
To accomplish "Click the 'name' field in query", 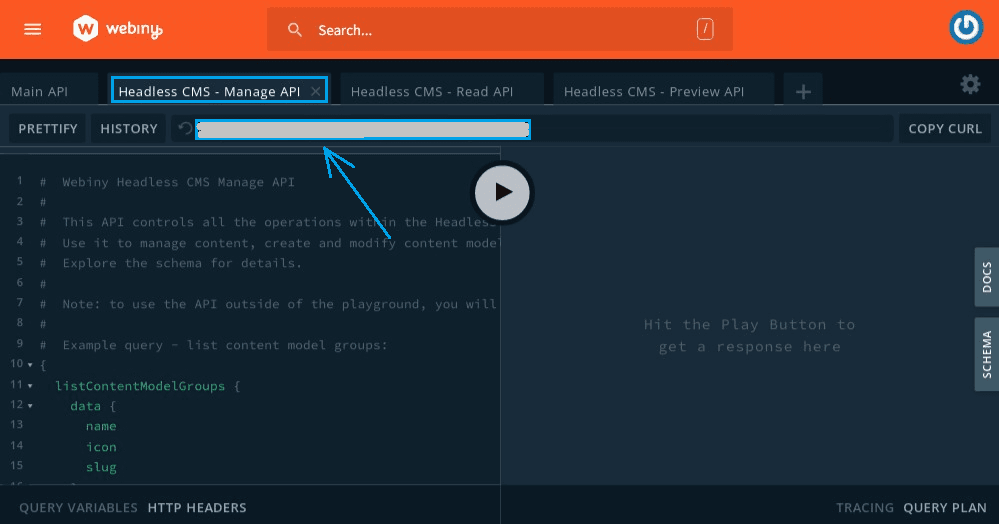I will point(101,426).
